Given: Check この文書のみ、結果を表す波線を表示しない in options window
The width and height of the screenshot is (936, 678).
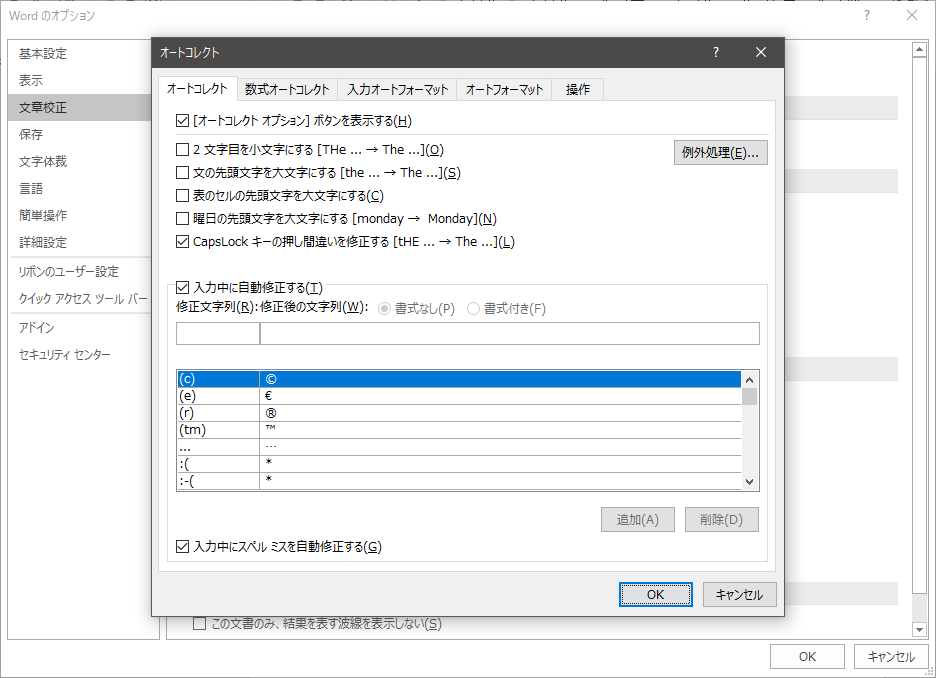Looking at the screenshot, I should tap(200, 624).
